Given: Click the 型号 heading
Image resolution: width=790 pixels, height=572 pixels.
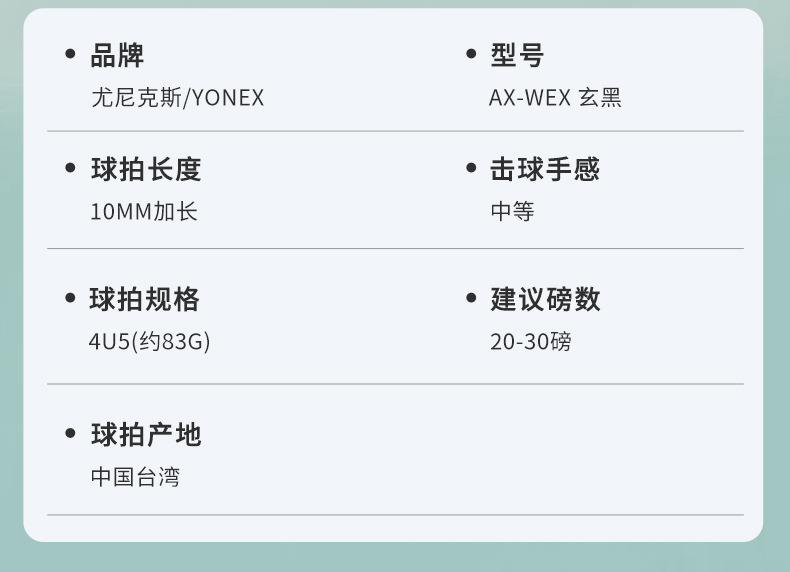Looking at the screenshot, I should (517, 55).
